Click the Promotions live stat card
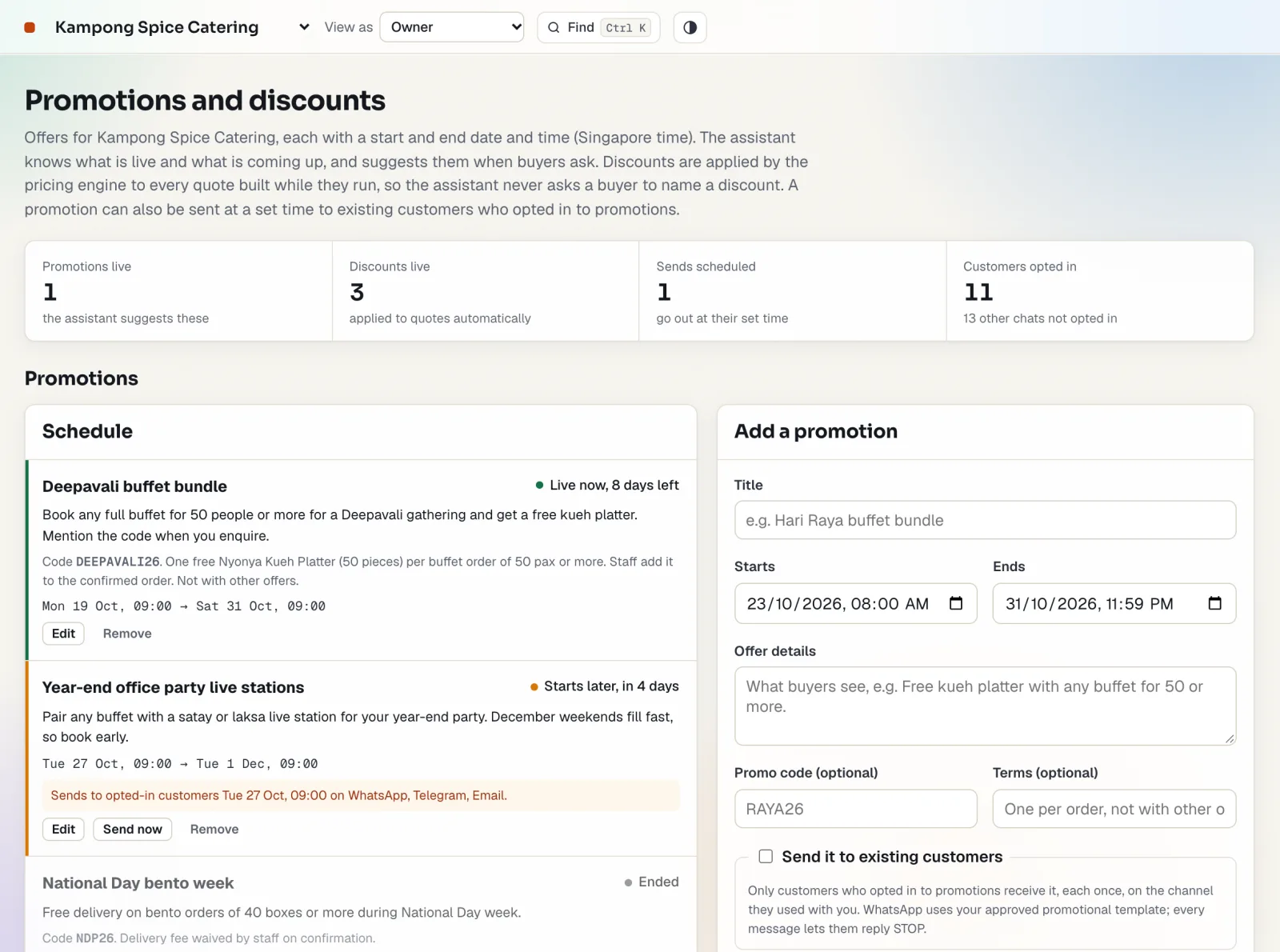 pyautogui.click(x=178, y=291)
